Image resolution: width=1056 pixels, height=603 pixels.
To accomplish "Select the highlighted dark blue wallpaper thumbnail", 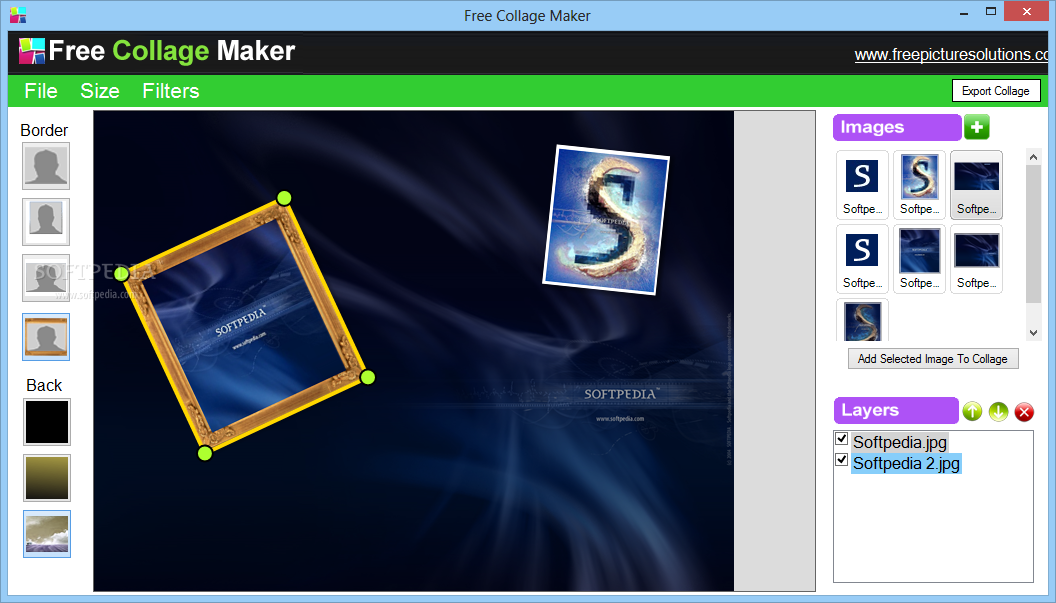I will tap(977, 185).
